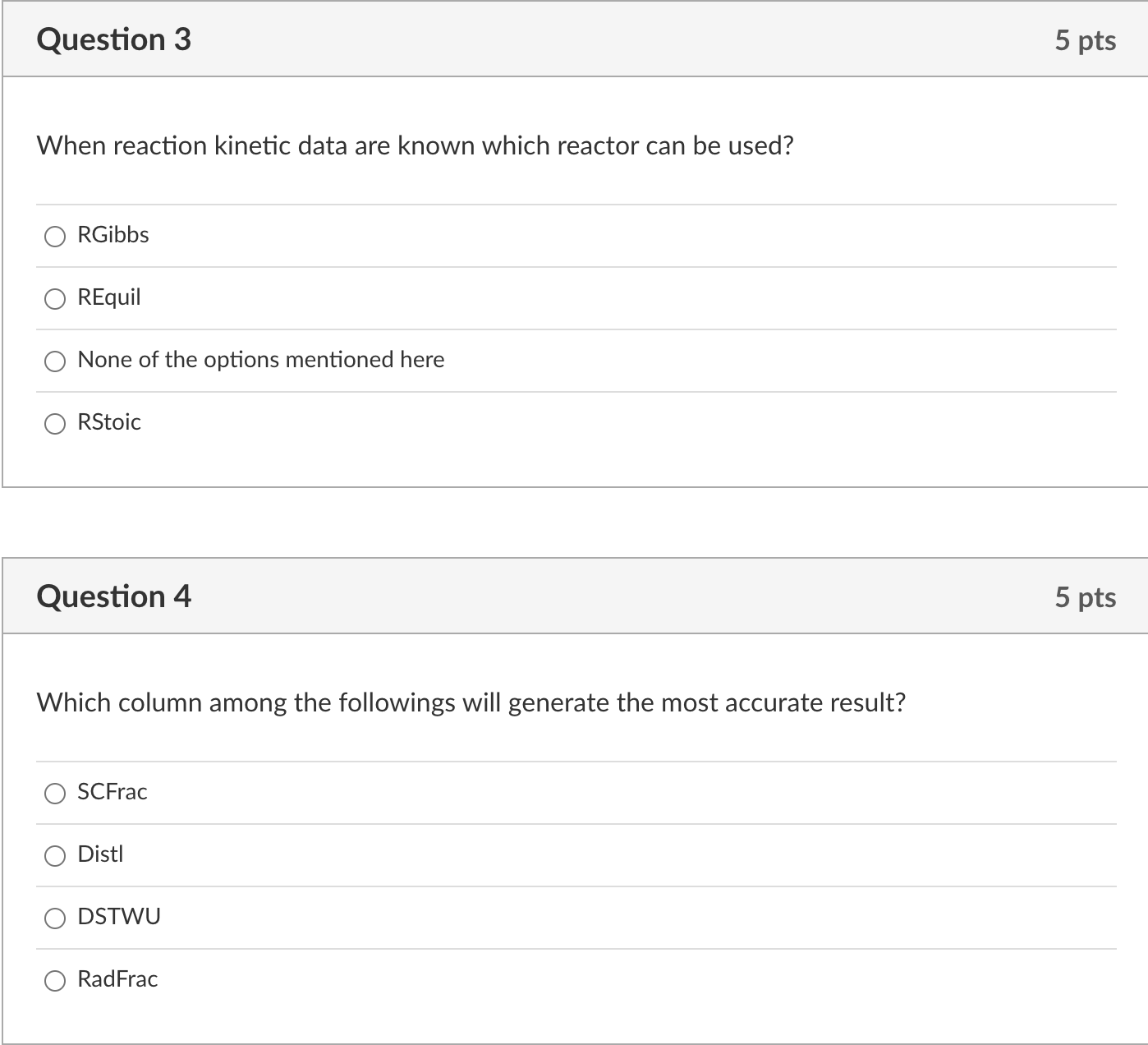
Task: Select the RGibbs radio button
Action: (x=55, y=237)
